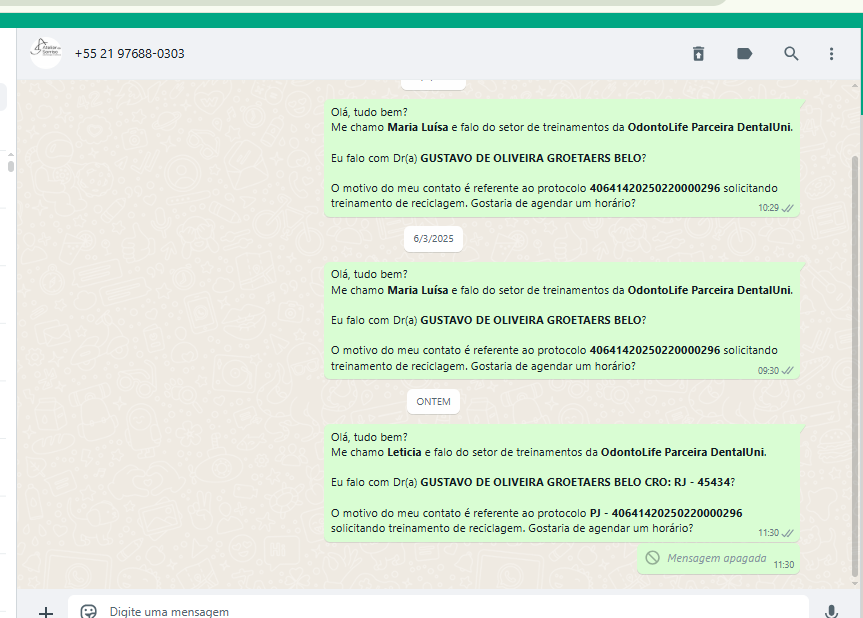The width and height of the screenshot is (863, 618).
Task: Click the microphone voice message icon
Action: [831, 611]
